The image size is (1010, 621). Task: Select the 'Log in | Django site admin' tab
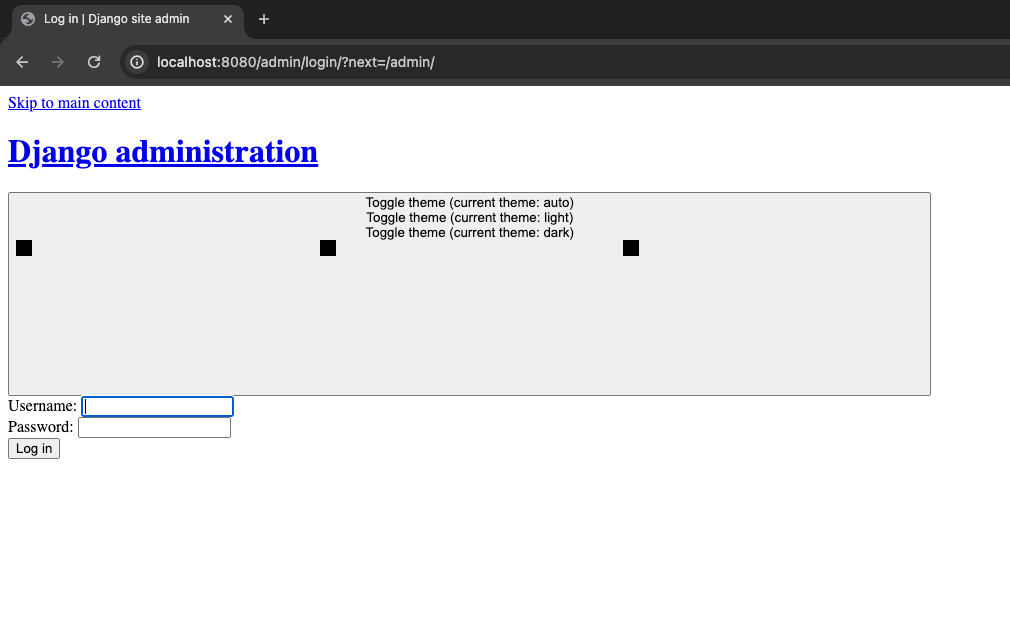point(116,19)
